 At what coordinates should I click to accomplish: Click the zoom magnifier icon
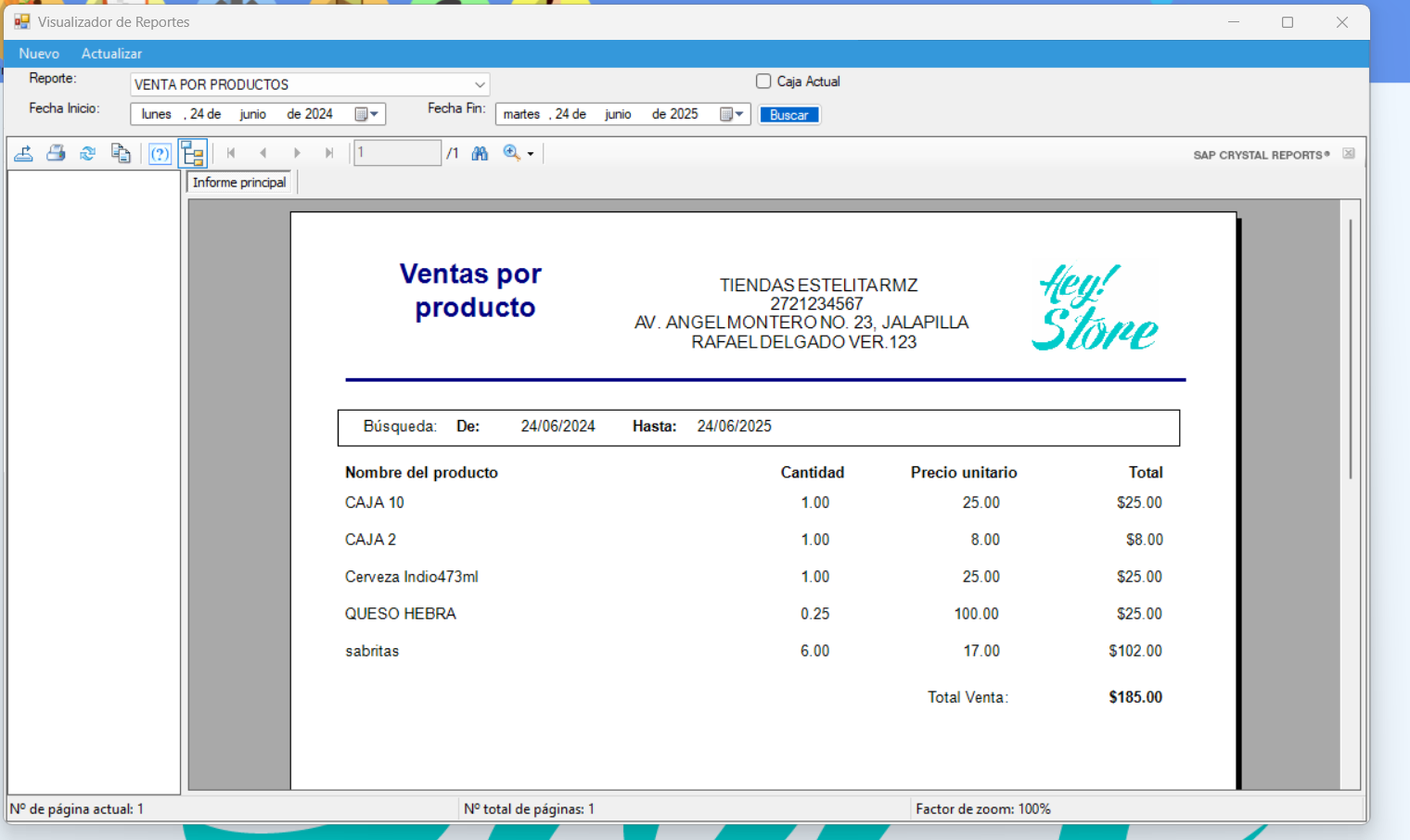(x=511, y=153)
